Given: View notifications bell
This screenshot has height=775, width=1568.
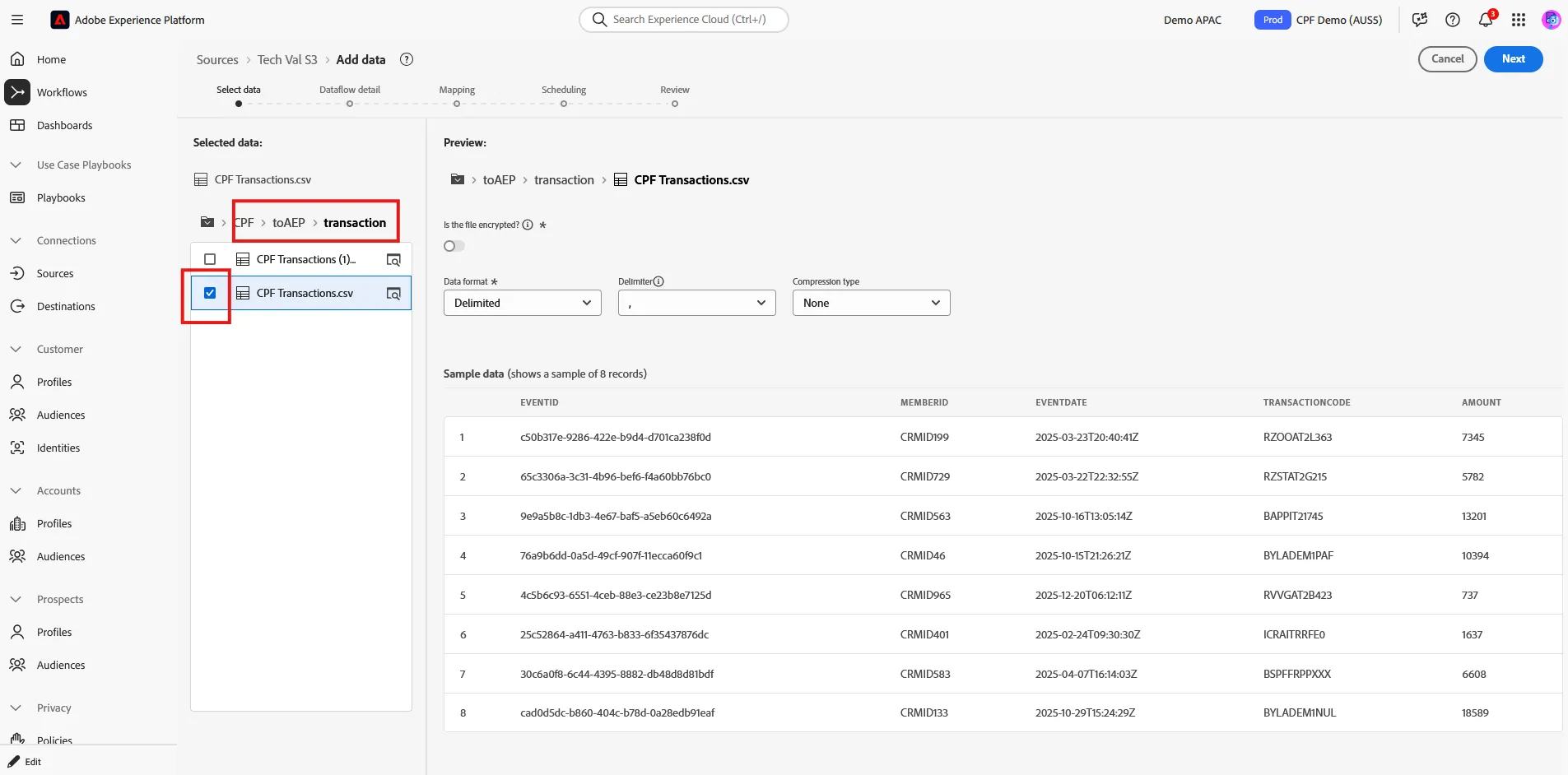Looking at the screenshot, I should click(1486, 20).
